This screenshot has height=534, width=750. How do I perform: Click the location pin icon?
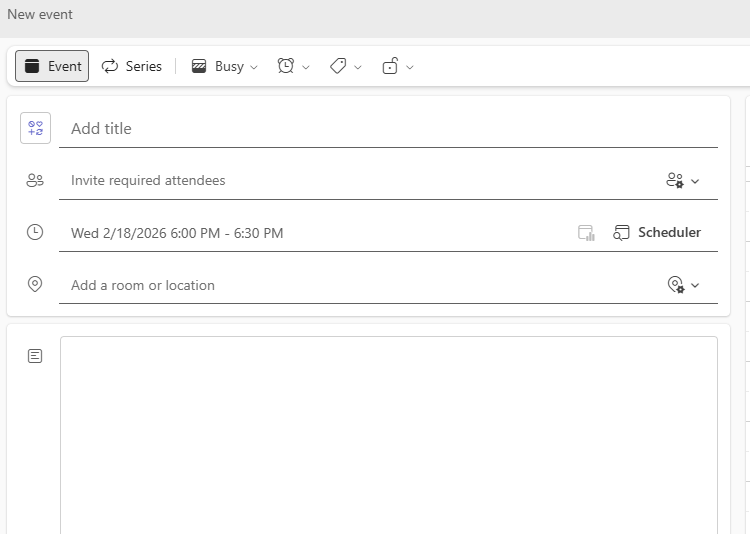(35, 284)
